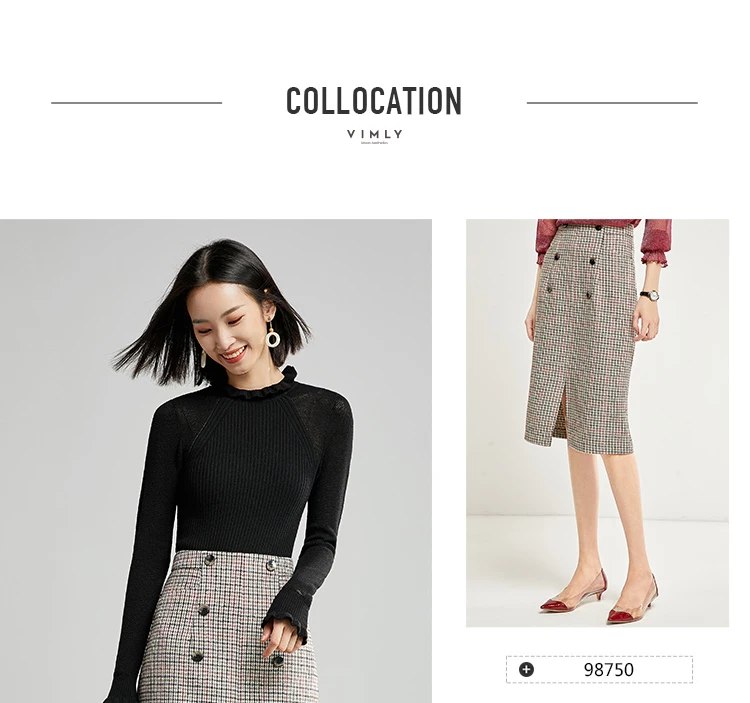Click the VIMLY brand logo
Screen dimensions: 750x703
tap(375, 134)
